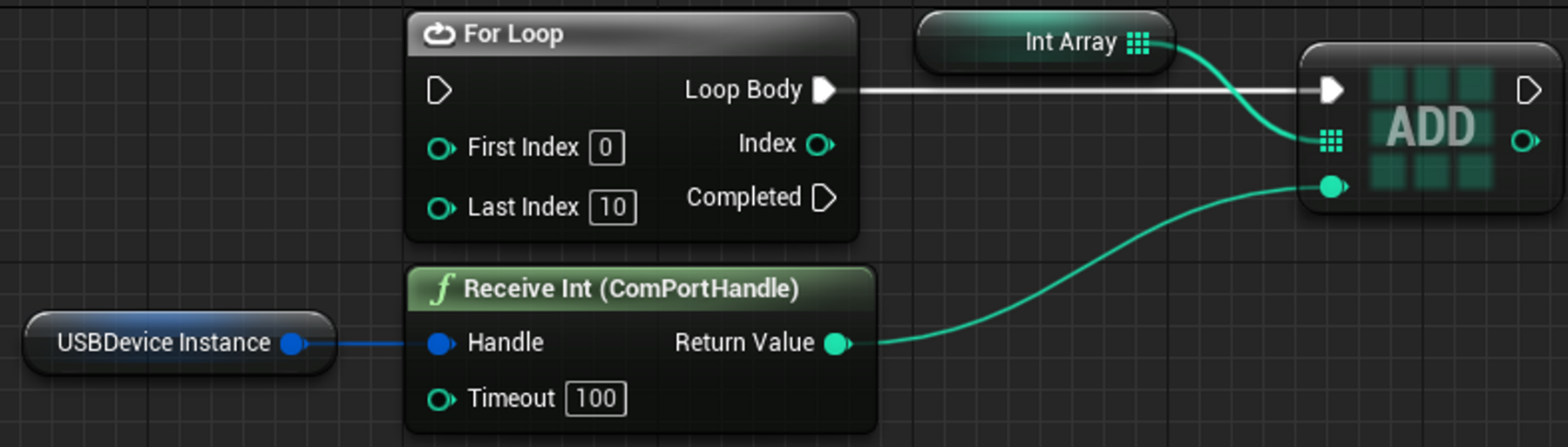
Task: Click the ADD node integer output pin
Action: [1524, 140]
